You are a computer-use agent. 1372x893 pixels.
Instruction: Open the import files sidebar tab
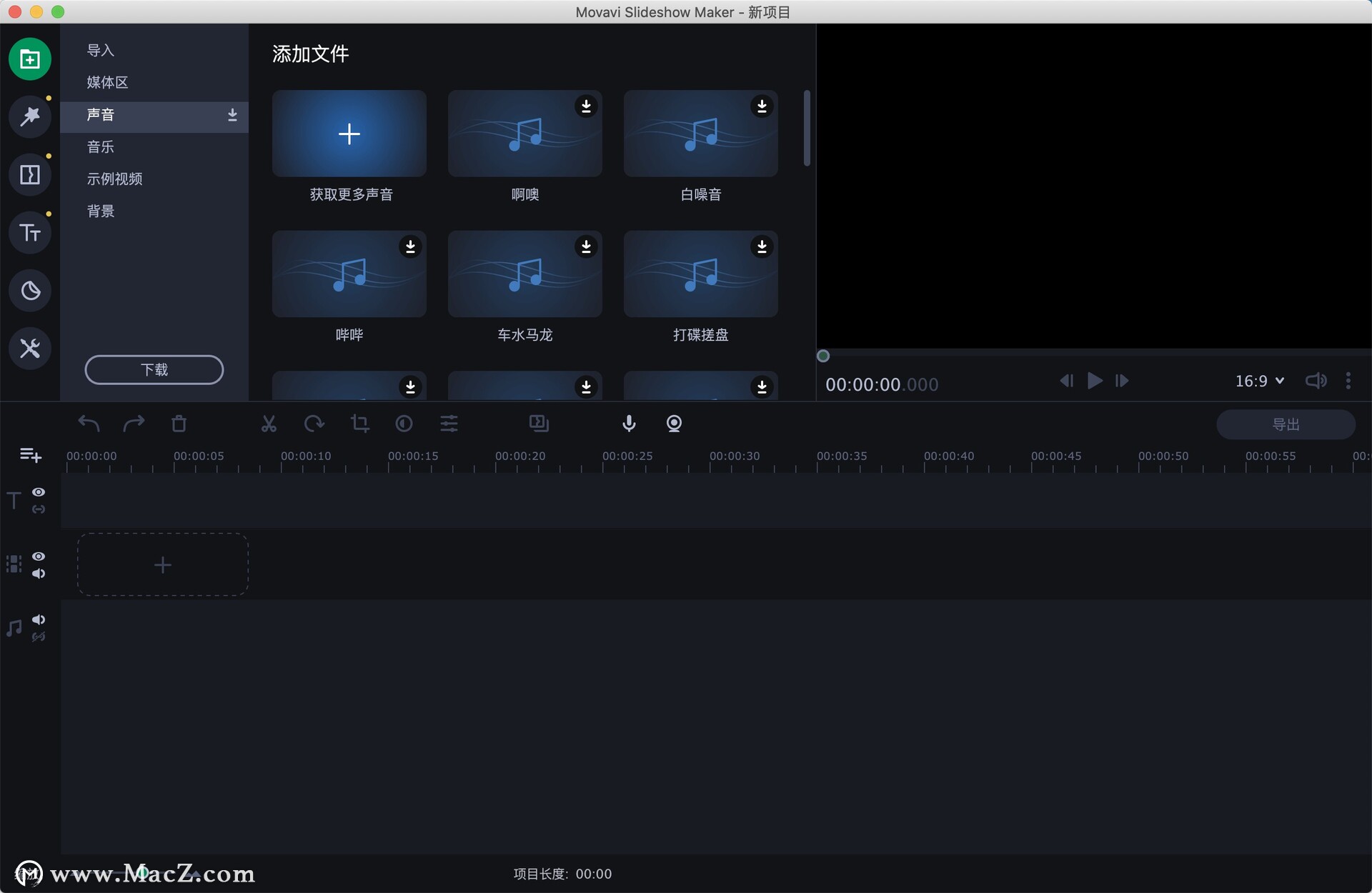[x=30, y=59]
